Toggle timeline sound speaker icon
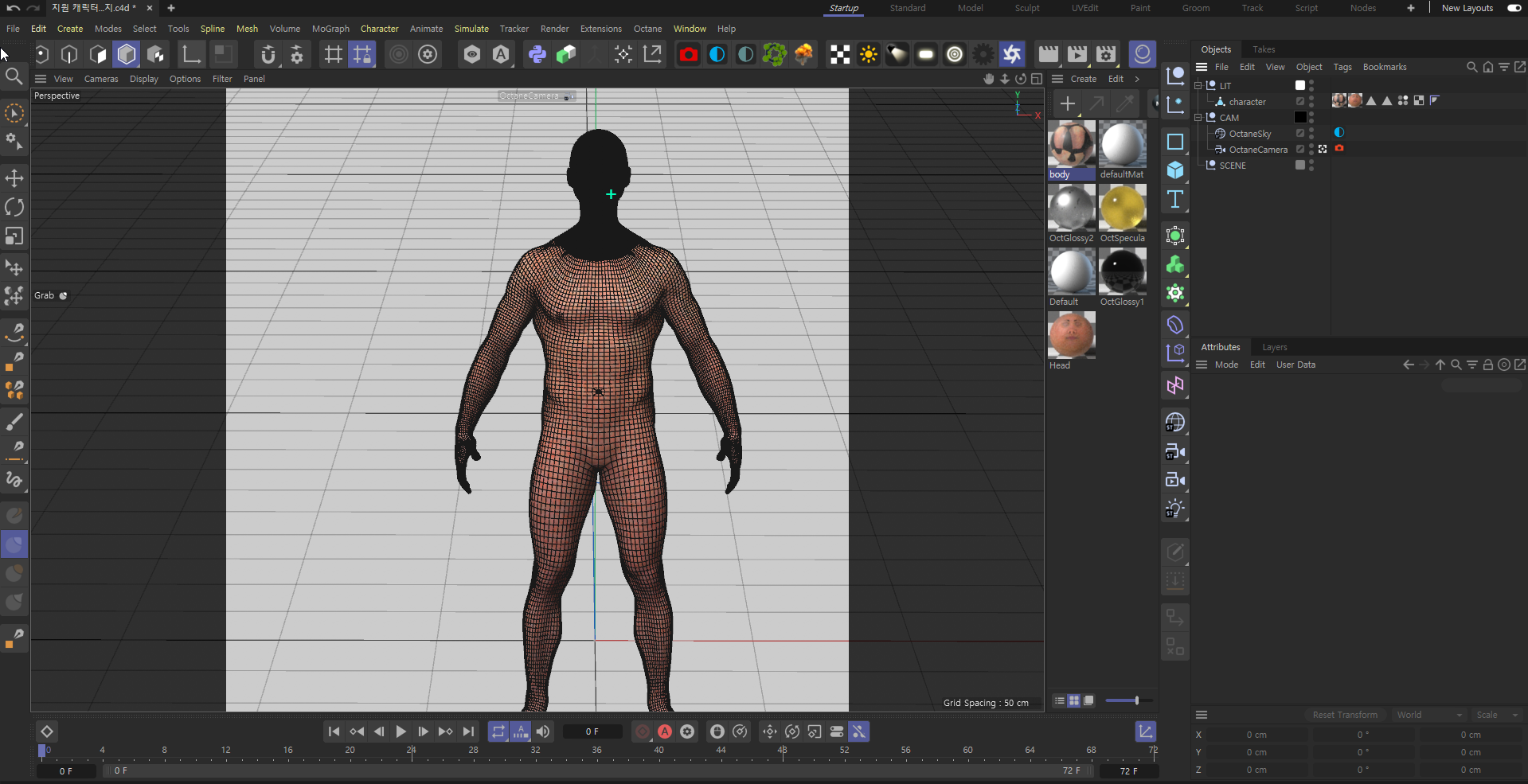 click(543, 731)
